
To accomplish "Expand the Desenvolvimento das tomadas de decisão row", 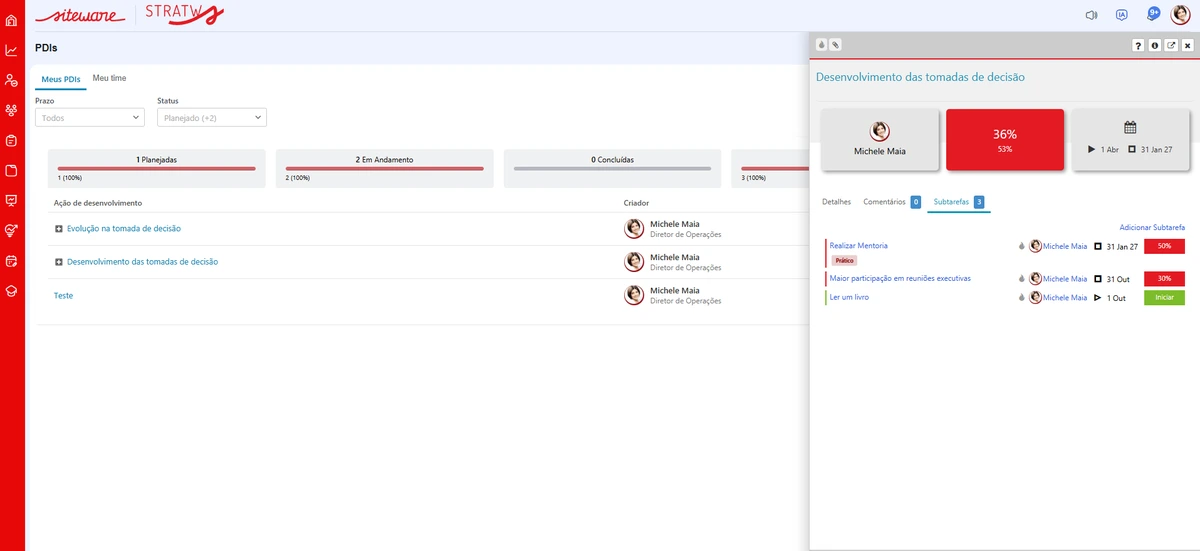I will (59, 262).
